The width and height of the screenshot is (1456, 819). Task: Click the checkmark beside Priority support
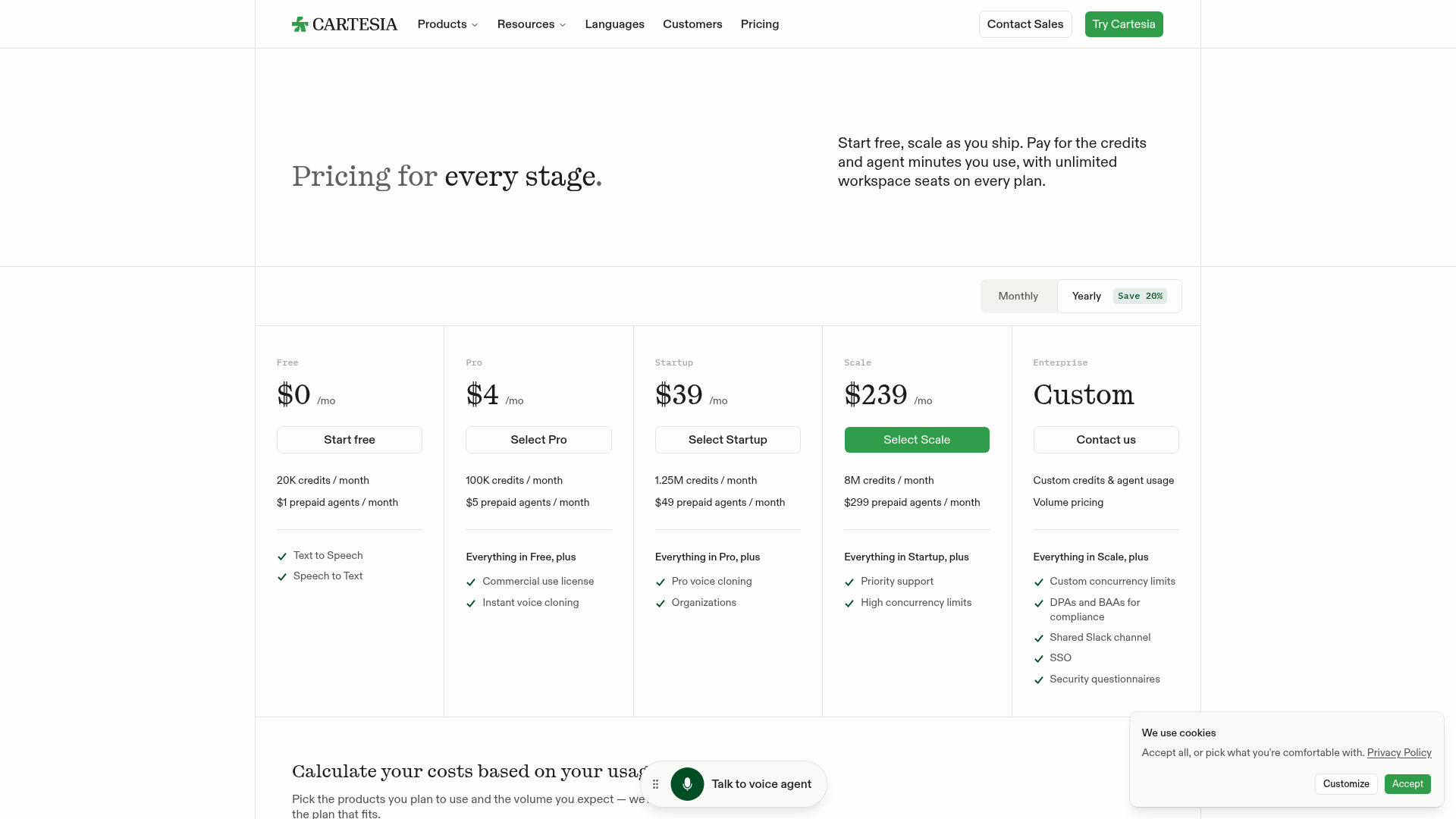(x=849, y=582)
